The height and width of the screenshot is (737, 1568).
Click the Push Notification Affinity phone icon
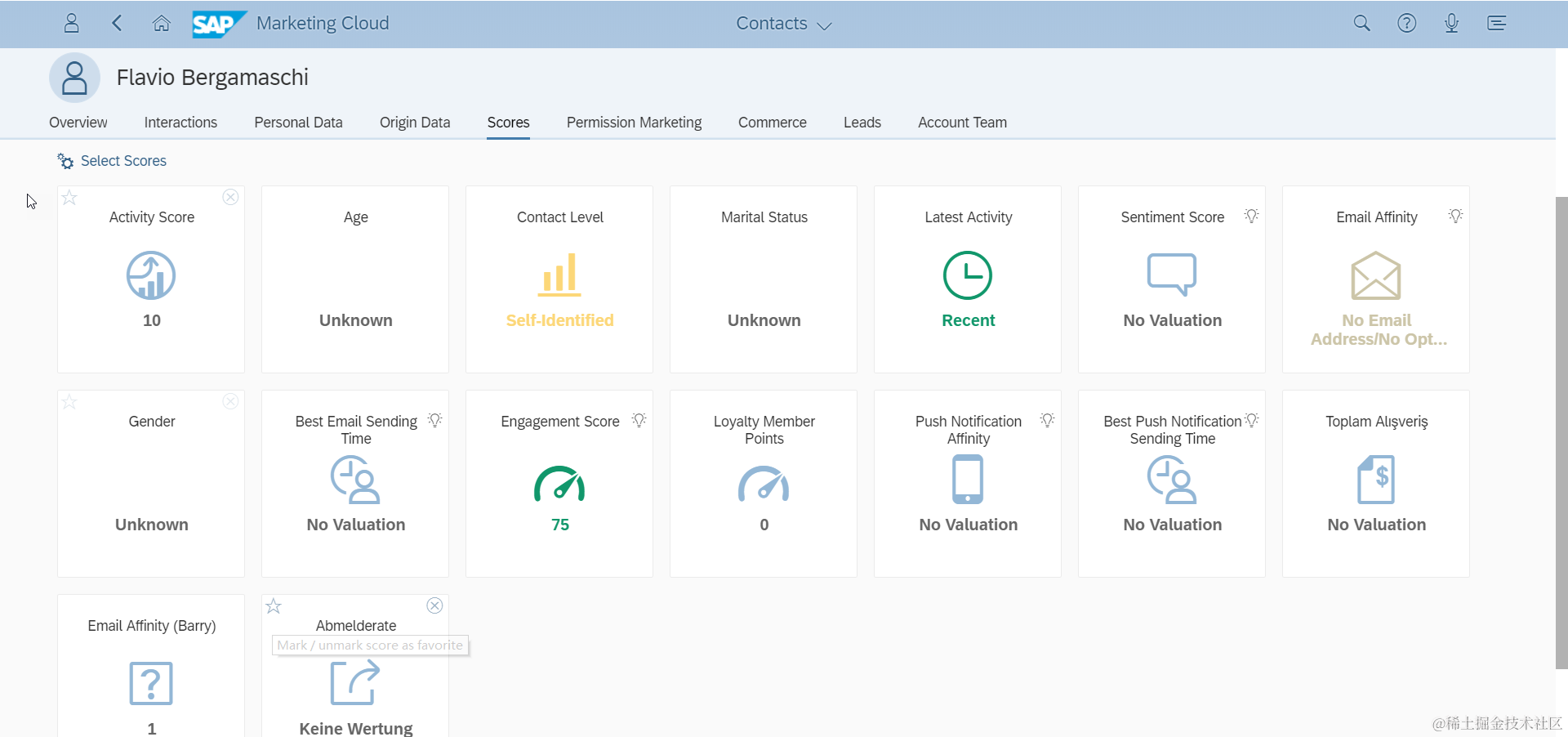click(x=968, y=480)
